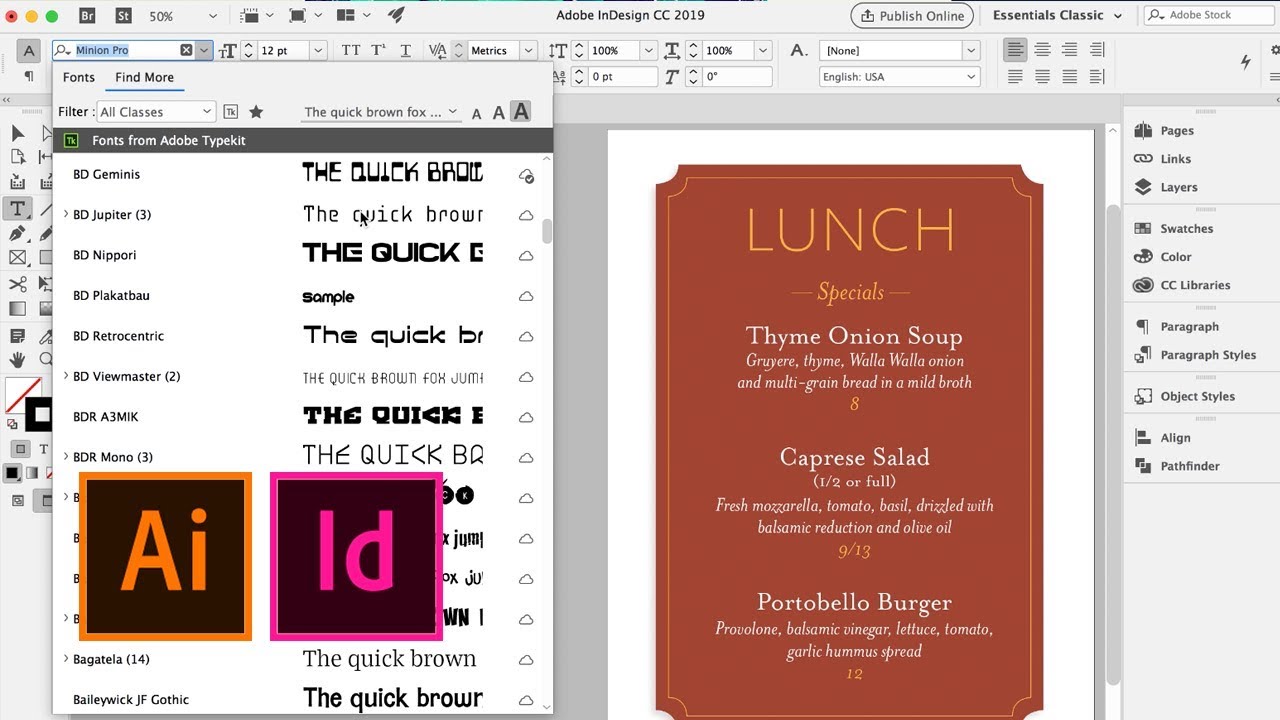The height and width of the screenshot is (720, 1280).
Task: Toggle Typekit fonts filter
Action: click(231, 112)
